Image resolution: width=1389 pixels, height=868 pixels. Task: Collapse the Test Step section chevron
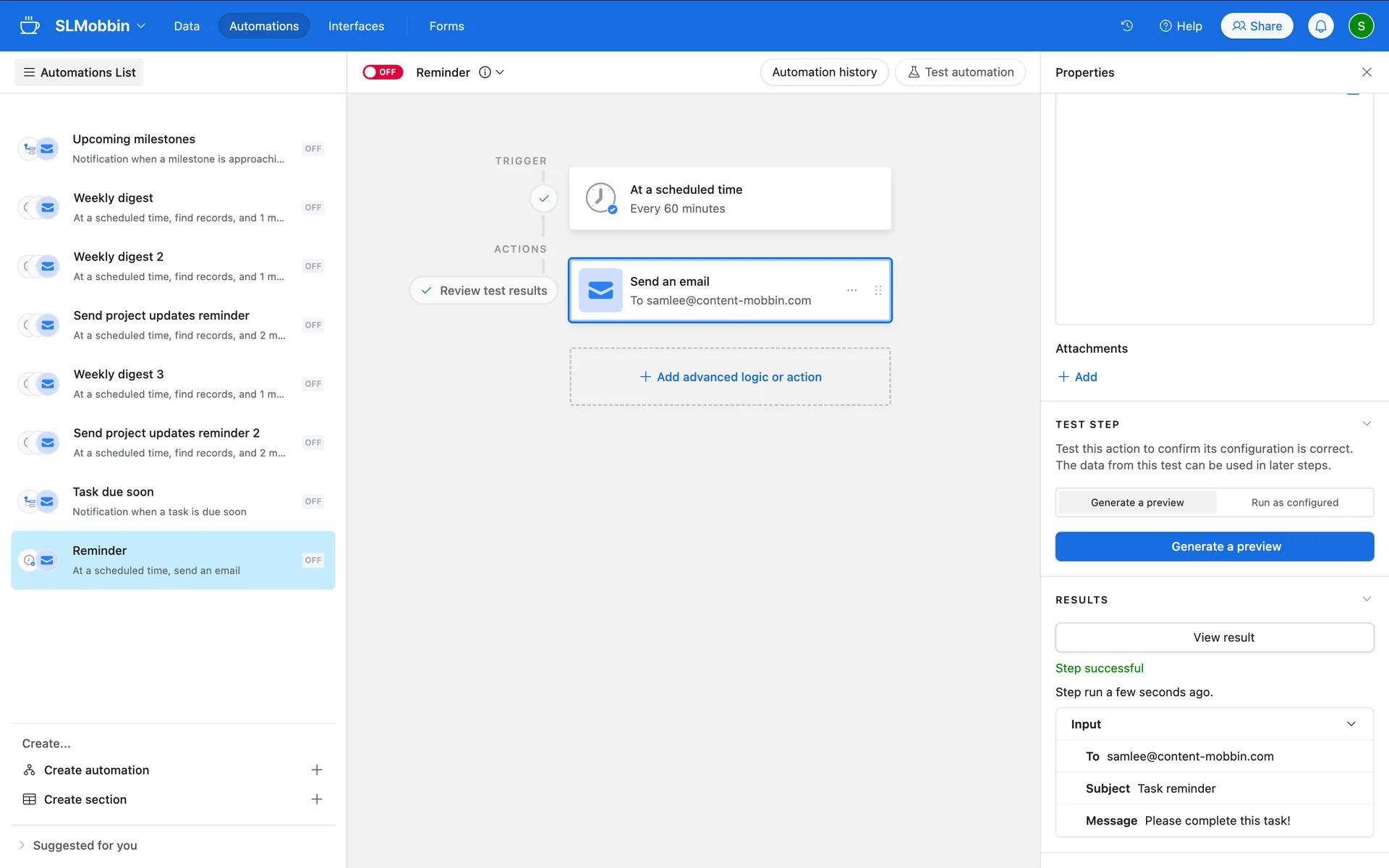click(1366, 424)
